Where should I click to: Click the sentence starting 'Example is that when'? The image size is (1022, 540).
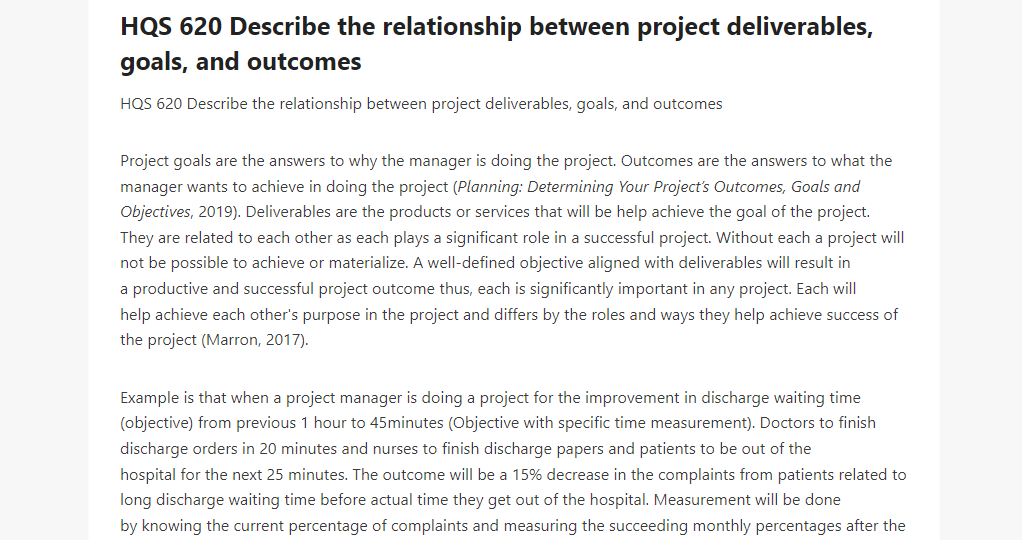click(x=490, y=398)
